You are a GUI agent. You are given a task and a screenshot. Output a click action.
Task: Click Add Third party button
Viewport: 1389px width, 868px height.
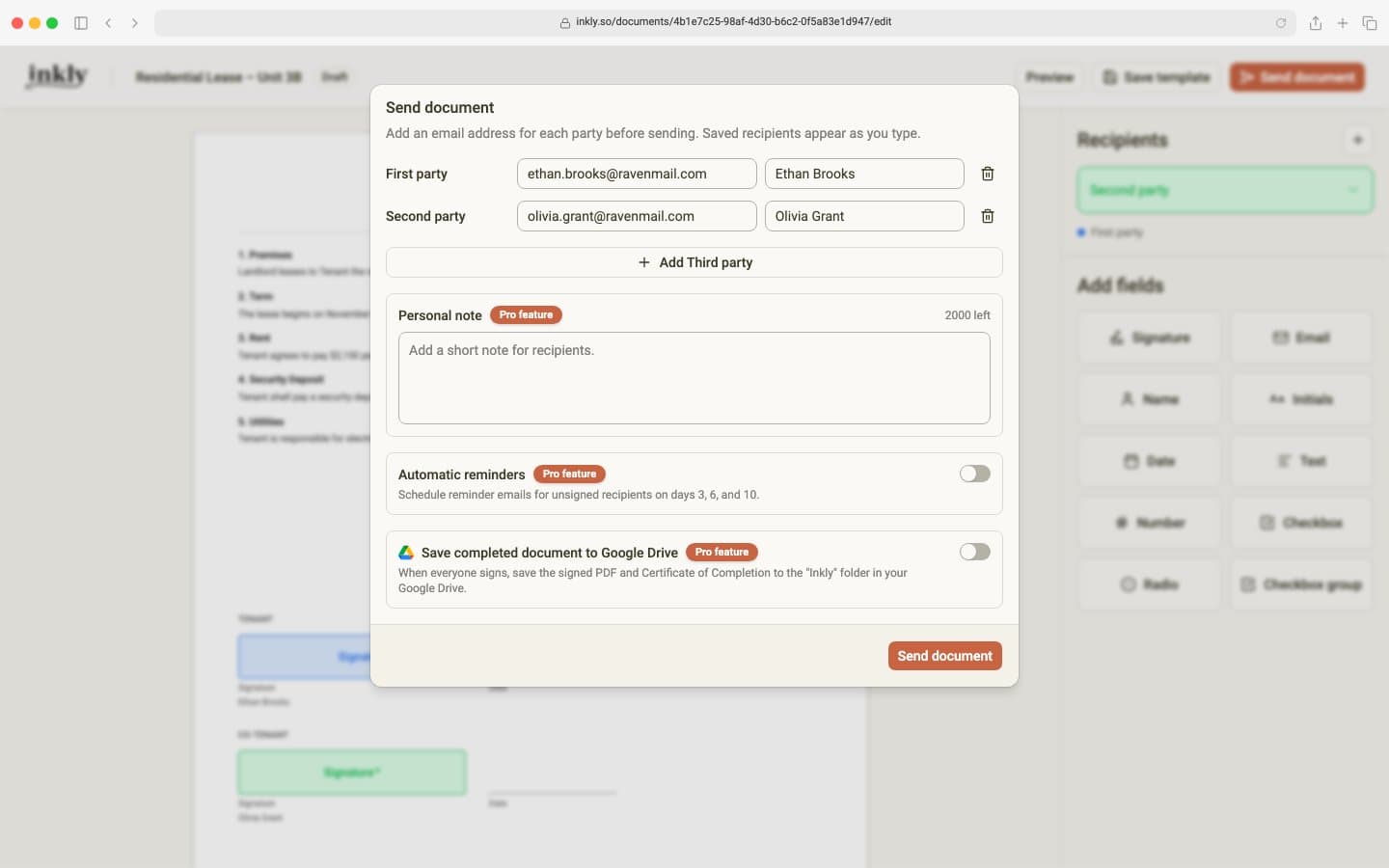(x=694, y=262)
